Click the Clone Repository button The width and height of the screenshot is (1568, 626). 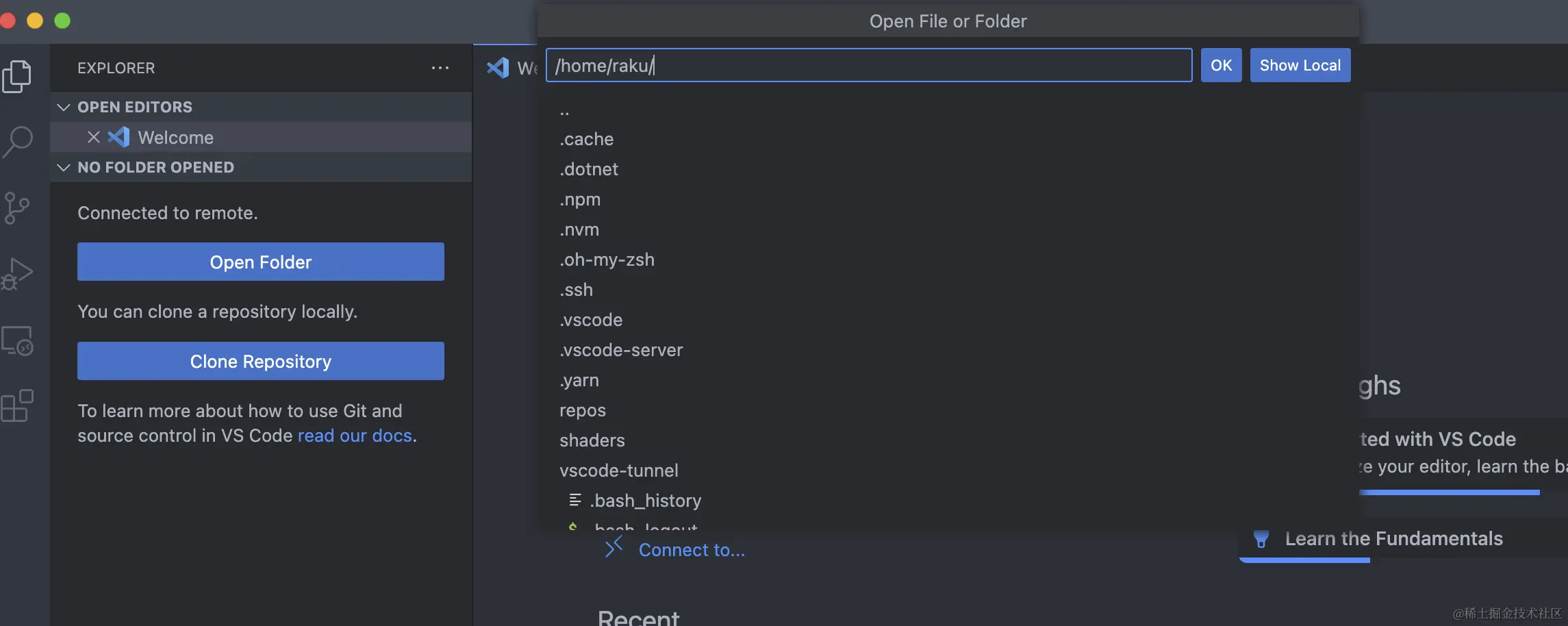tap(260, 361)
